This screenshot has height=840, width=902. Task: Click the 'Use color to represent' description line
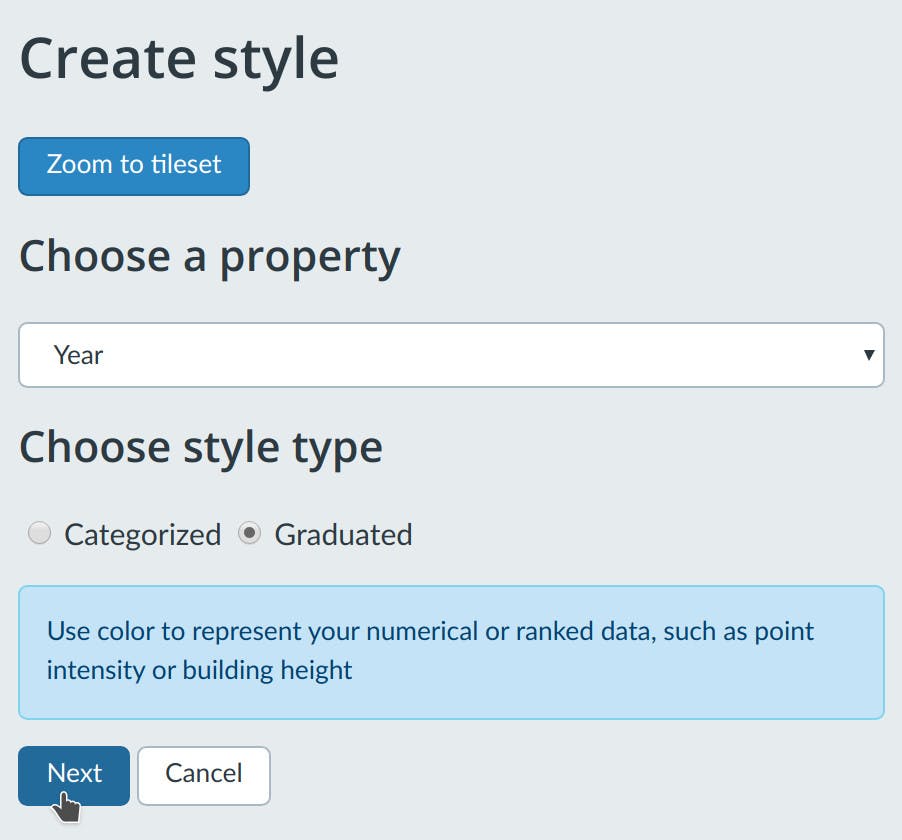click(x=430, y=632)
